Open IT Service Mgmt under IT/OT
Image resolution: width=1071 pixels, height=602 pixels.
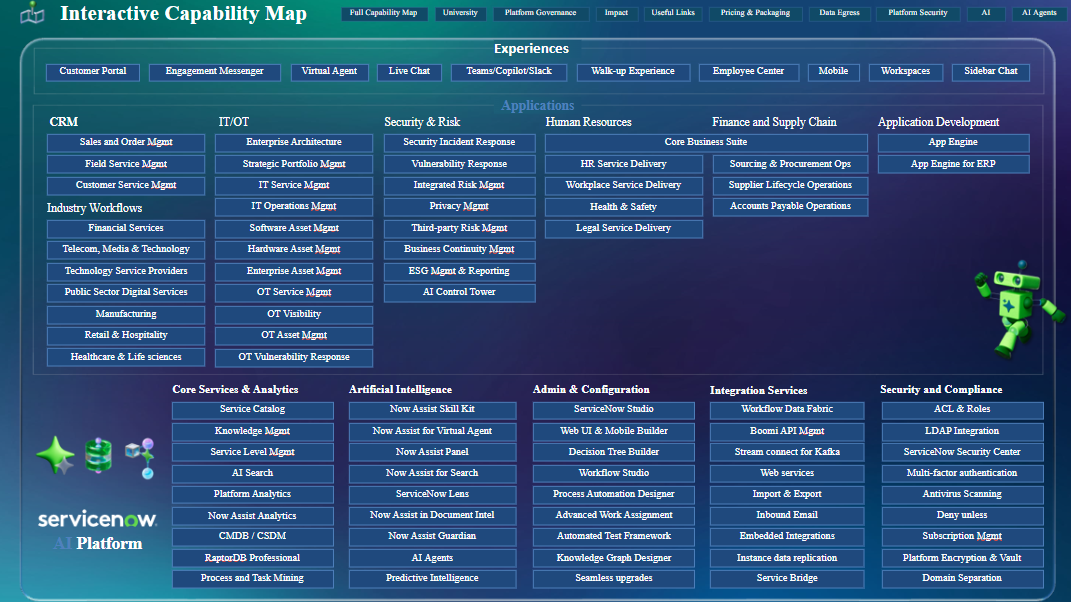click(x=294, y=185)
